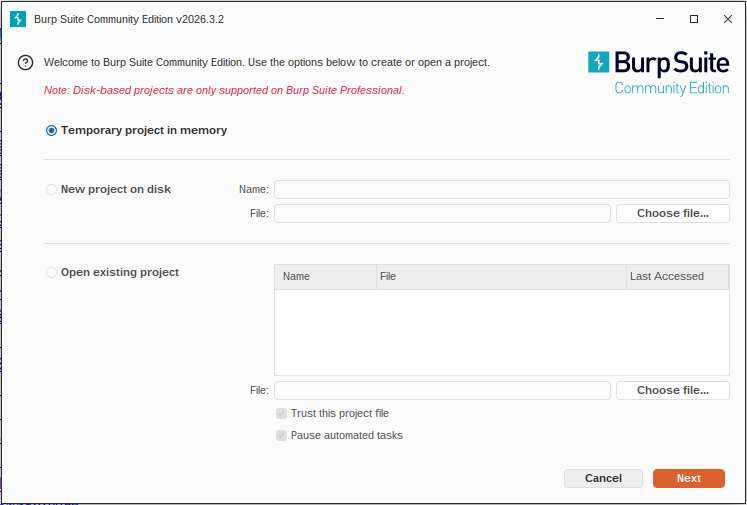Sort projects by File column header
Image resolution: width=747 pixels, height=505 pixels.
click(x=501, y=277)
